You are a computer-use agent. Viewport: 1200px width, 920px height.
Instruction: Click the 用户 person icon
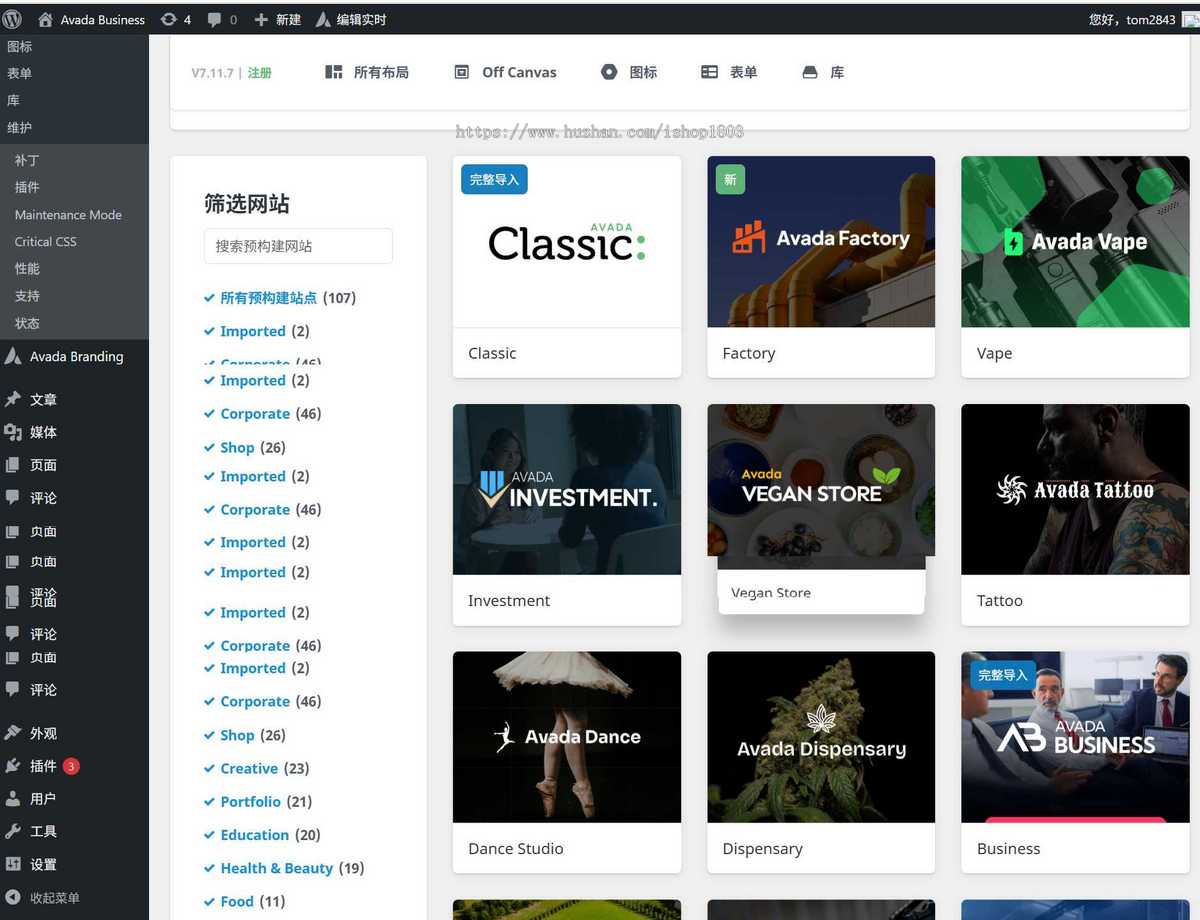pos(13,799)
